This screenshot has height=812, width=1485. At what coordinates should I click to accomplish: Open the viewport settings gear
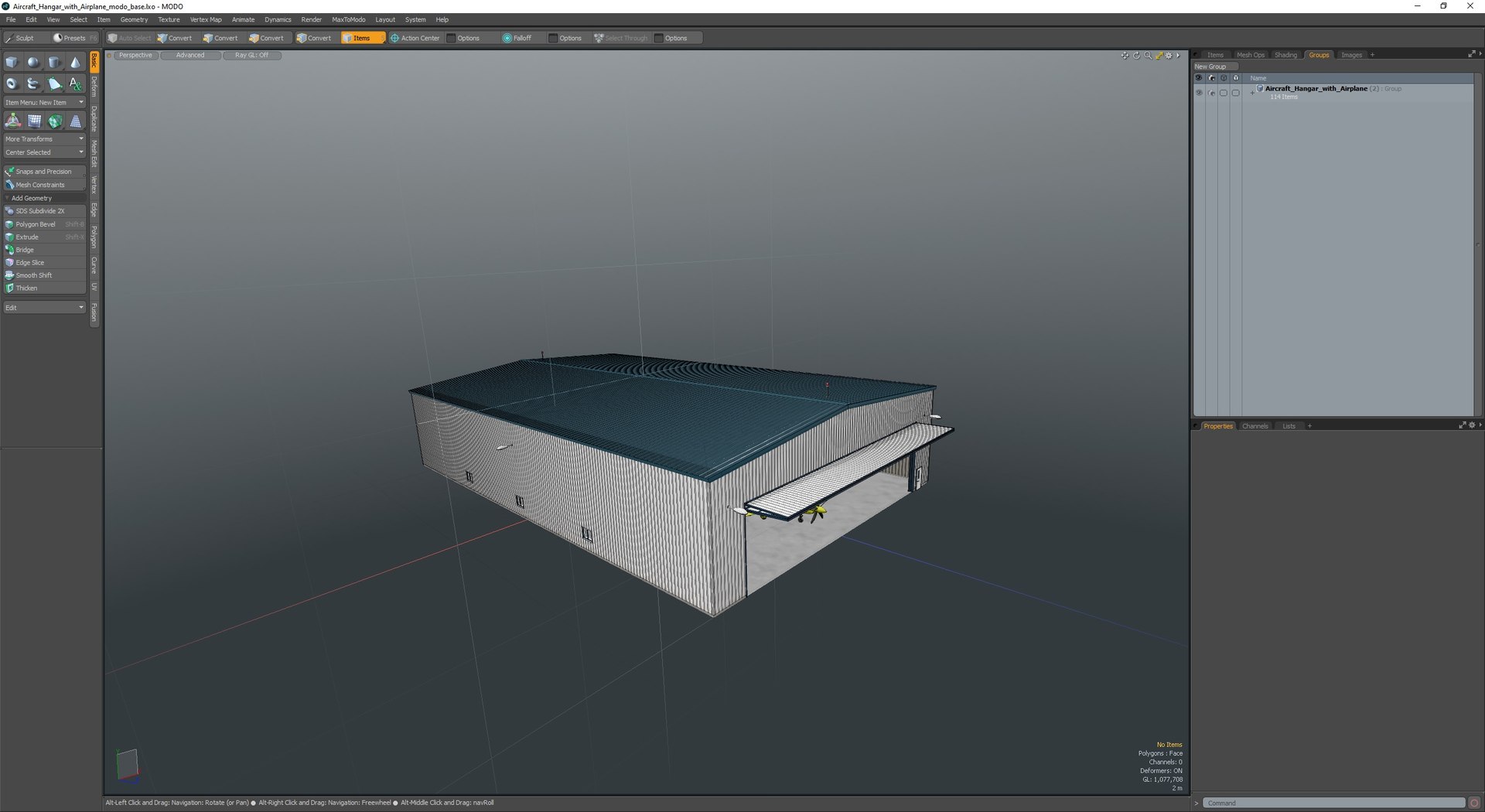[1169, 56]
